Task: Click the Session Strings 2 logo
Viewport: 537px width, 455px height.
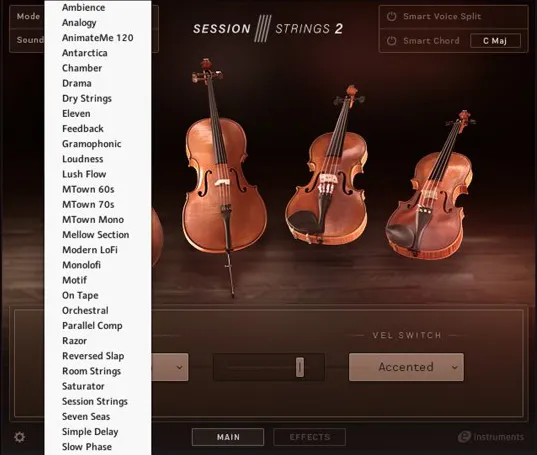Action: (x=267, y=28)
